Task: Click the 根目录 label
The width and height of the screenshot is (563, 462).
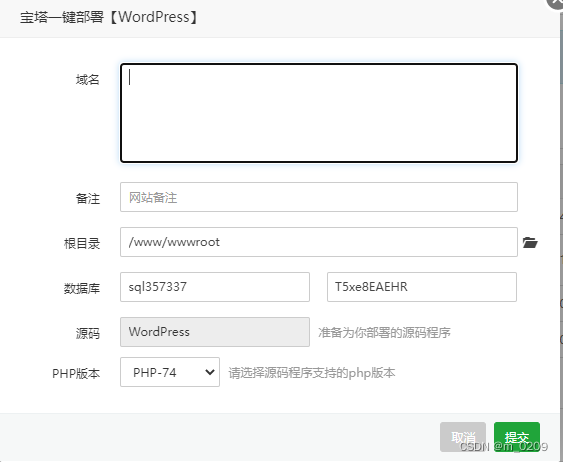Action: click(82, 244)
